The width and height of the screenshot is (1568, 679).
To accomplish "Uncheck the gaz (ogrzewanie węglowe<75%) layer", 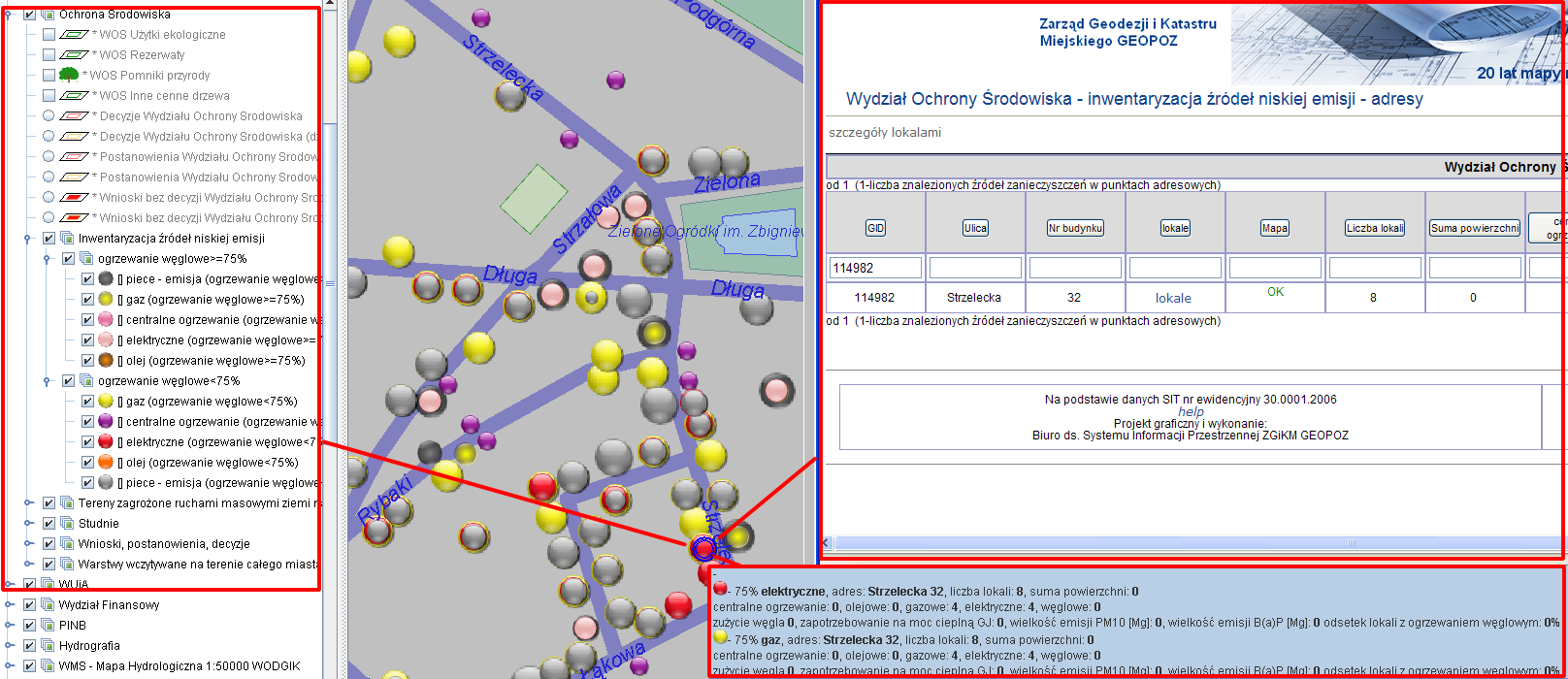I will coord(87,402).
